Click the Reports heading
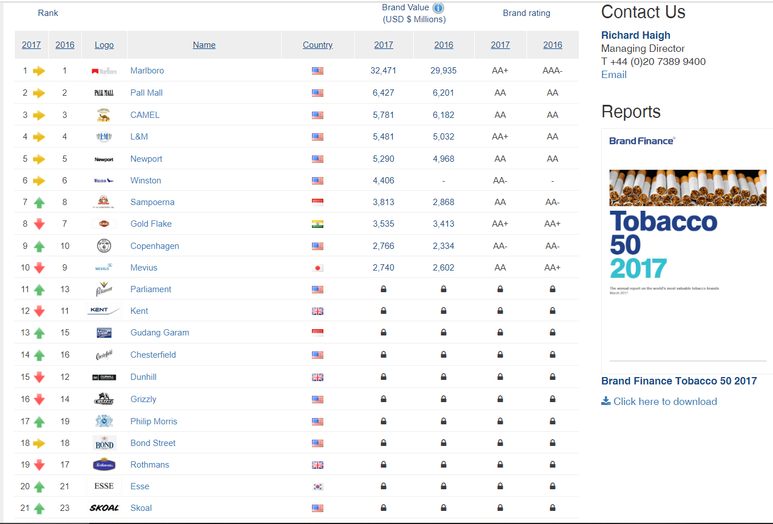Screen dimensions: 773x524 [x=631, y=112]
